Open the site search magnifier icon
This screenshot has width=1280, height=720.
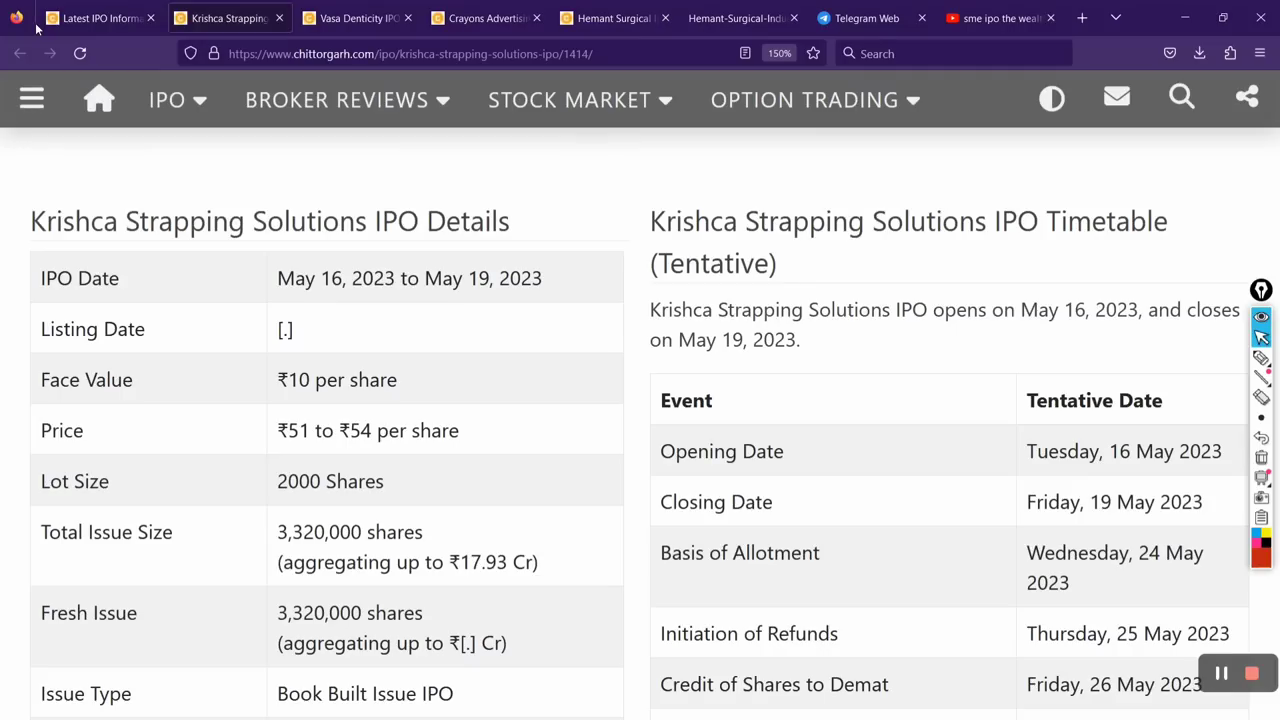tap(1182, 97)
